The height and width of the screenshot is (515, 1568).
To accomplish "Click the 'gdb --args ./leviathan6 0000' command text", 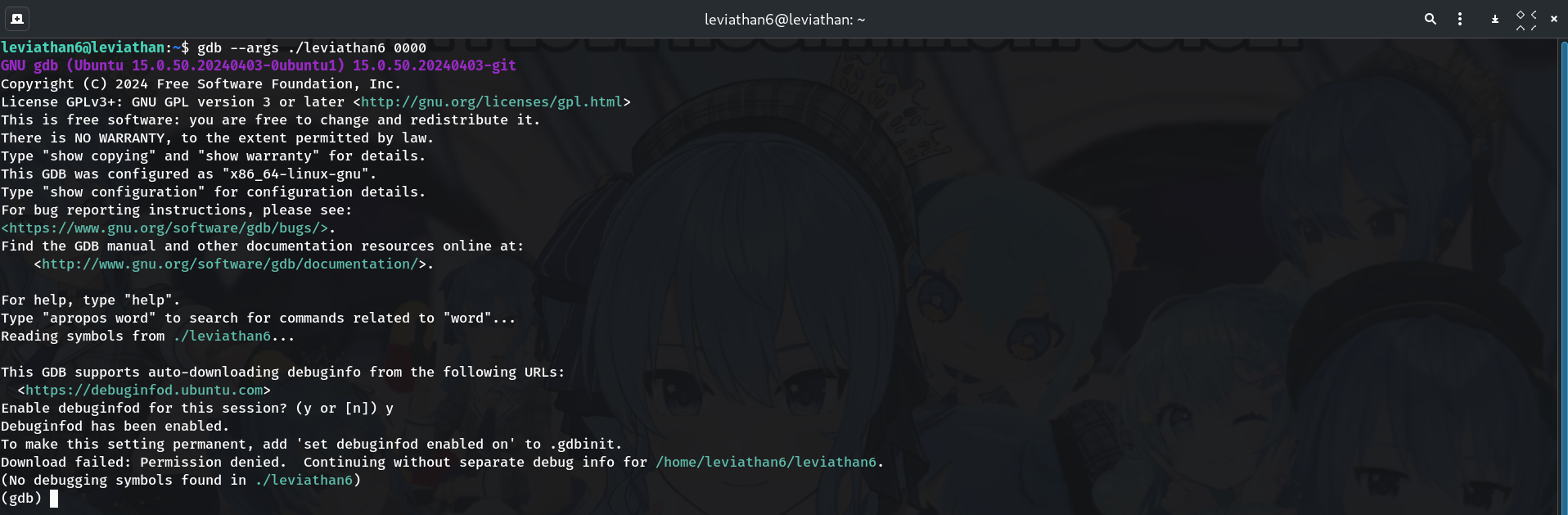I will click(x=312, y=47).
